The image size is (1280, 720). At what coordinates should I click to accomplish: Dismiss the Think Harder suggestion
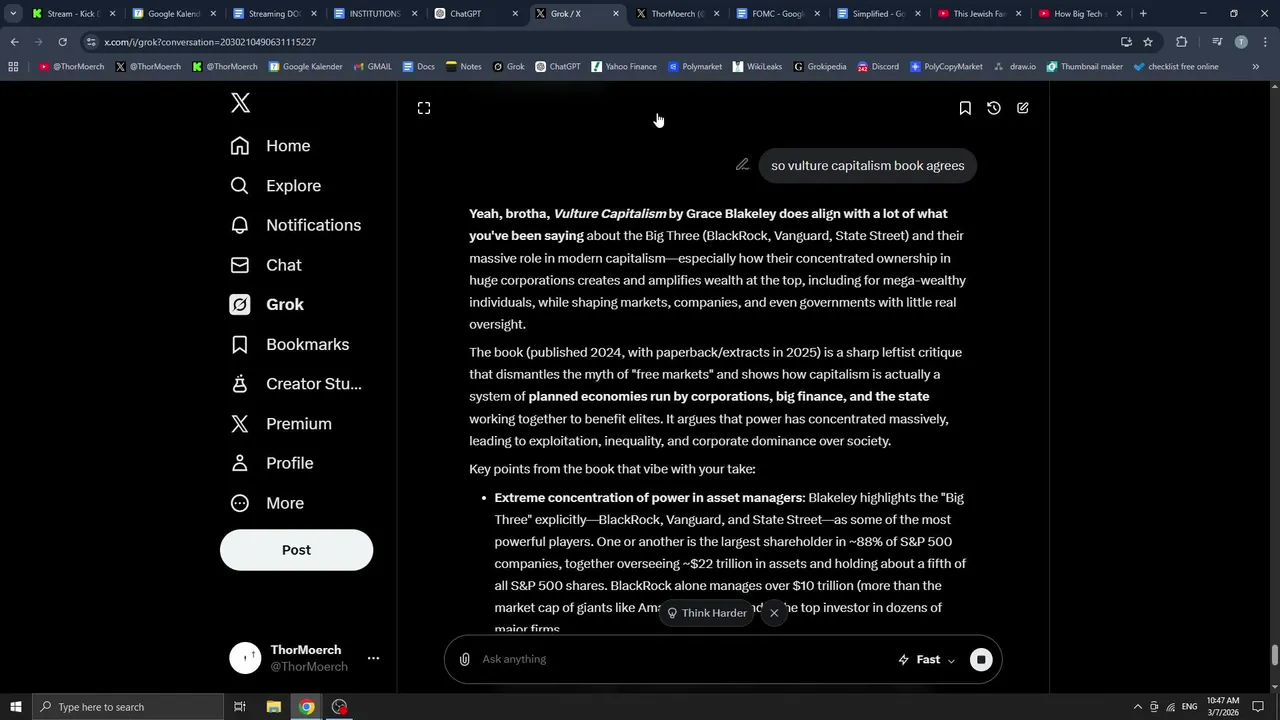click(774, 613)
